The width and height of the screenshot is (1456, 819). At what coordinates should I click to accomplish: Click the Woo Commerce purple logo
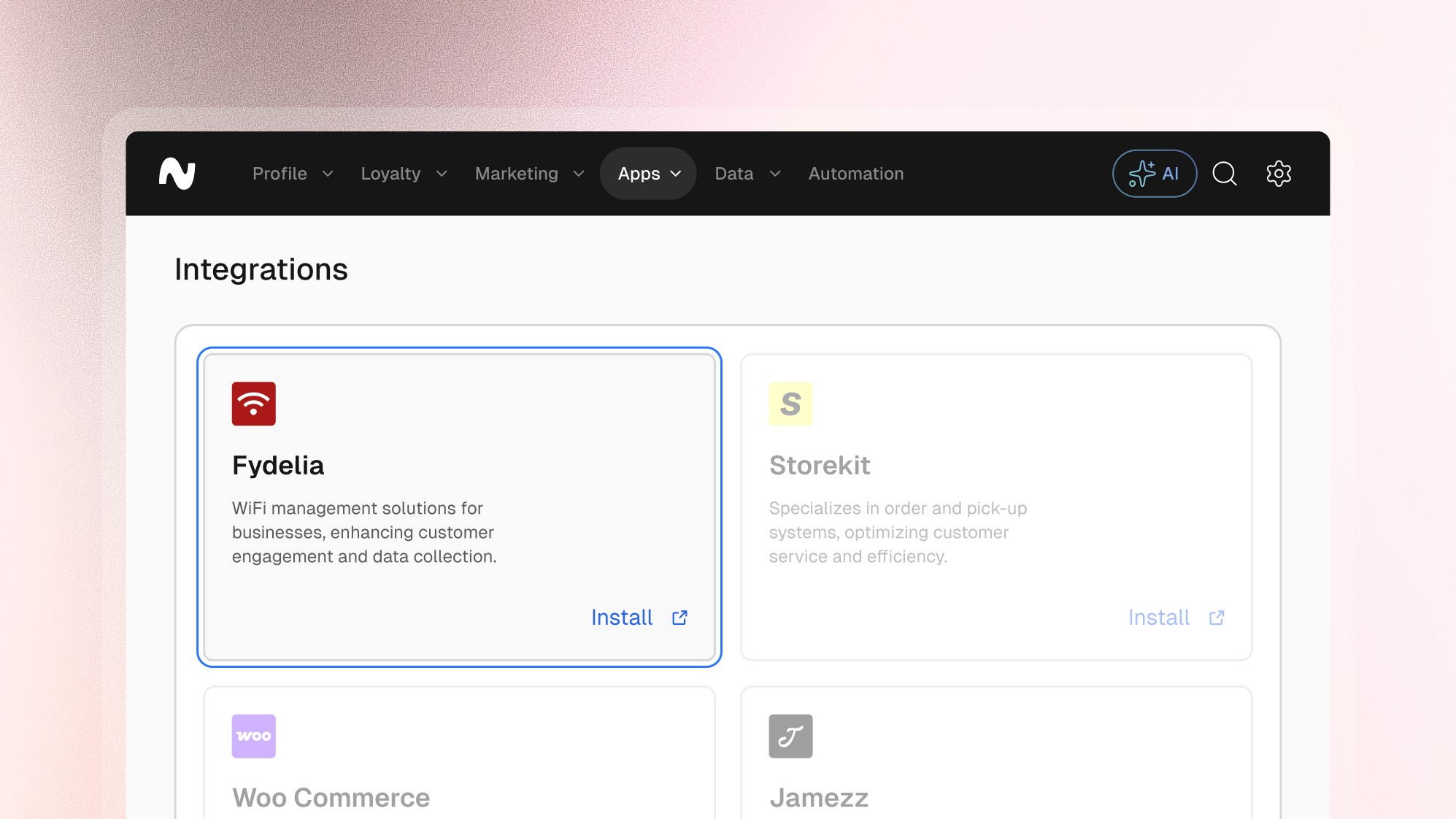pos(253,736)
